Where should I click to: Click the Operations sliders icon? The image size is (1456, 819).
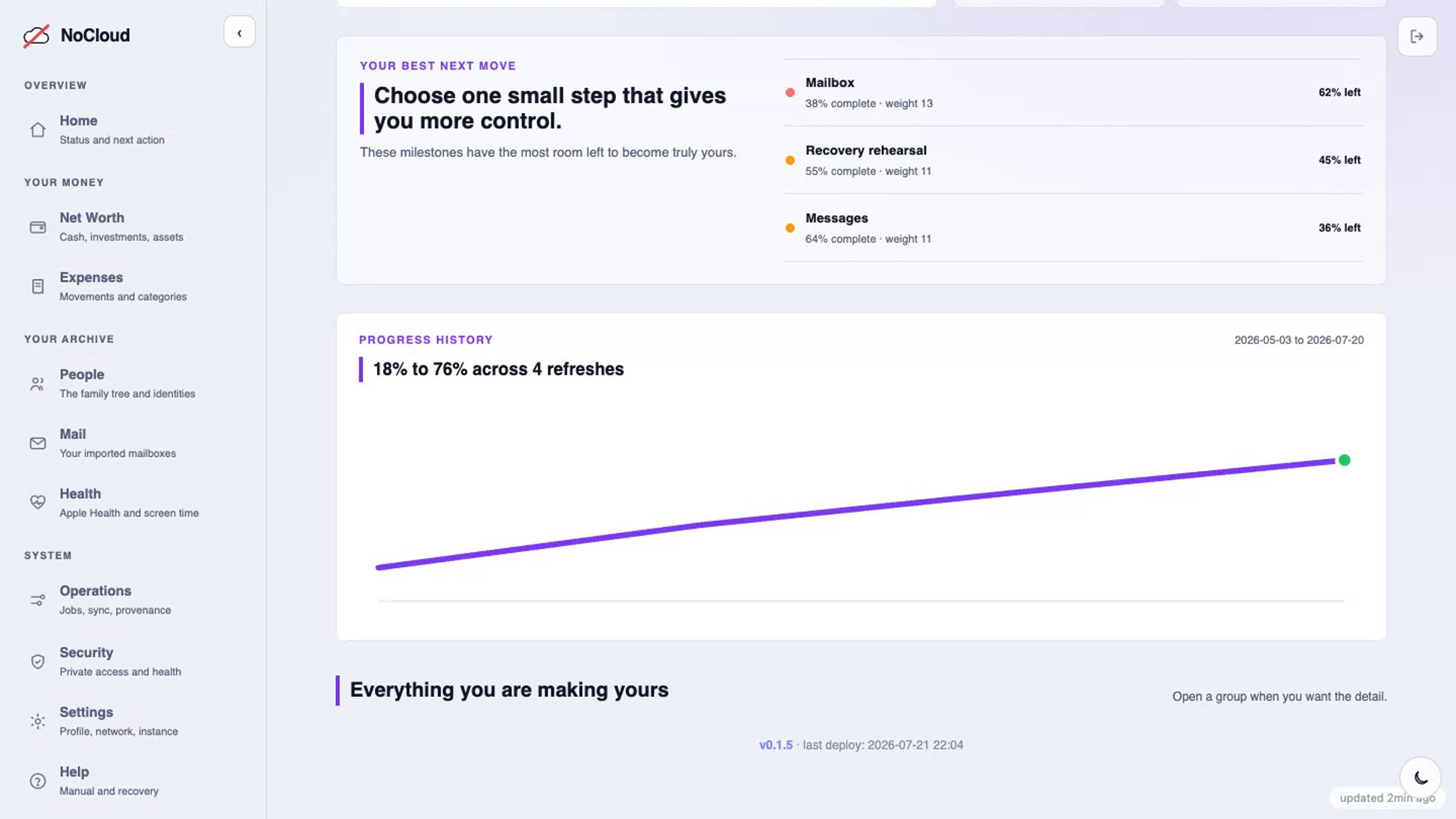point(38,600)
